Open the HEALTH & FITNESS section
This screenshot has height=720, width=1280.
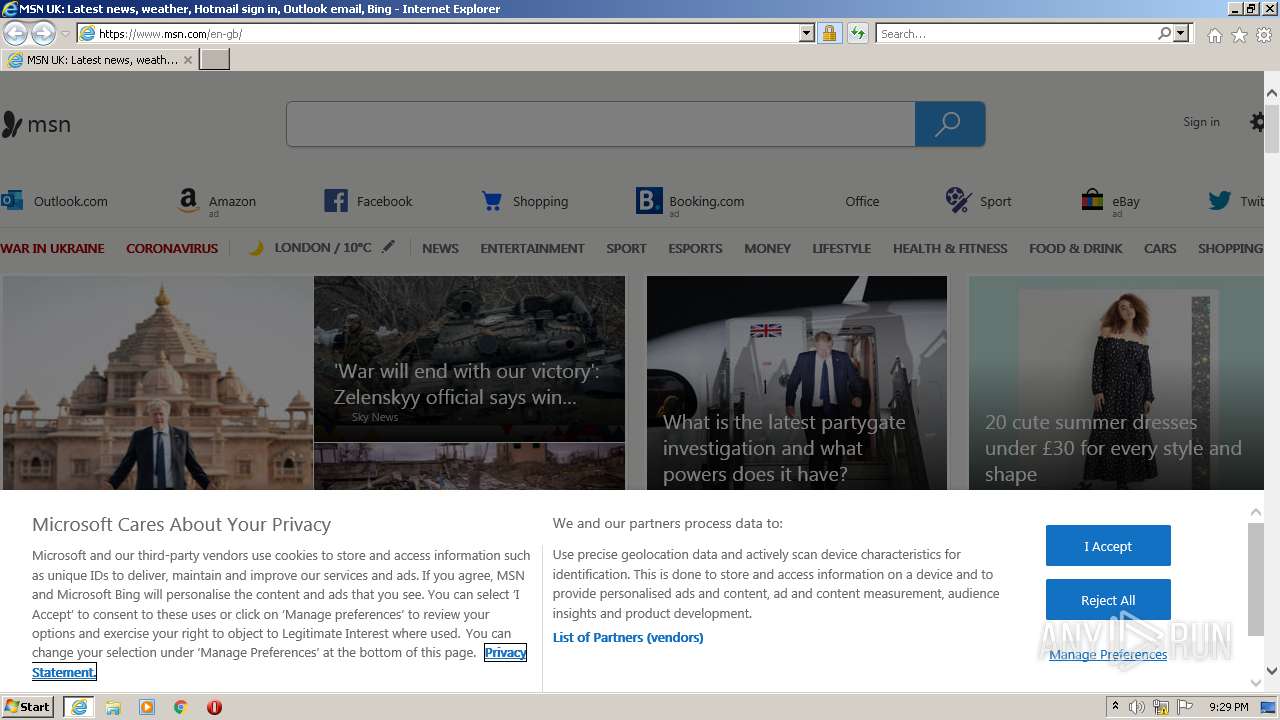950,248
